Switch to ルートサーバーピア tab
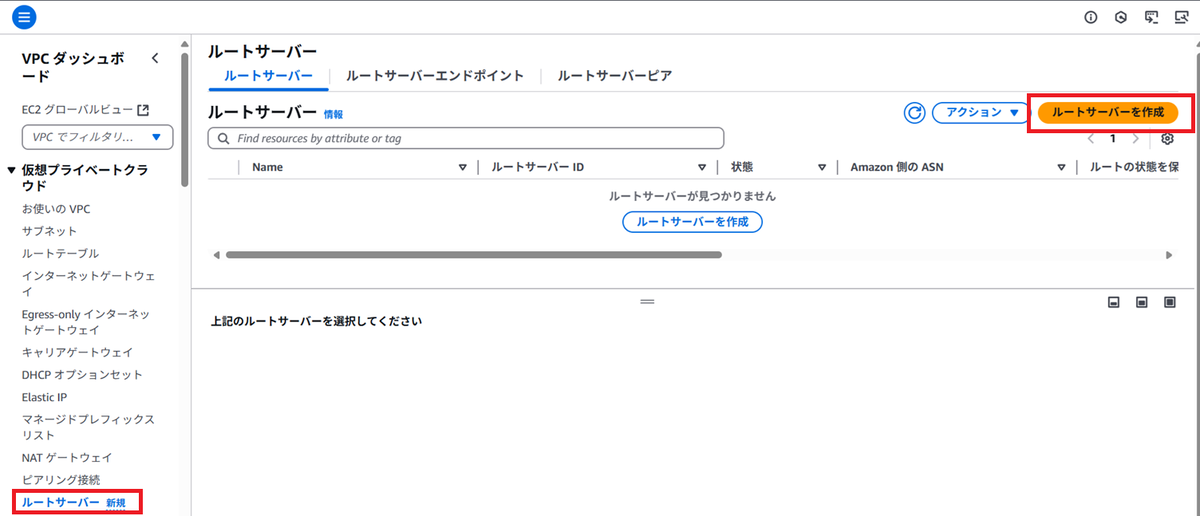 [614, 76]
